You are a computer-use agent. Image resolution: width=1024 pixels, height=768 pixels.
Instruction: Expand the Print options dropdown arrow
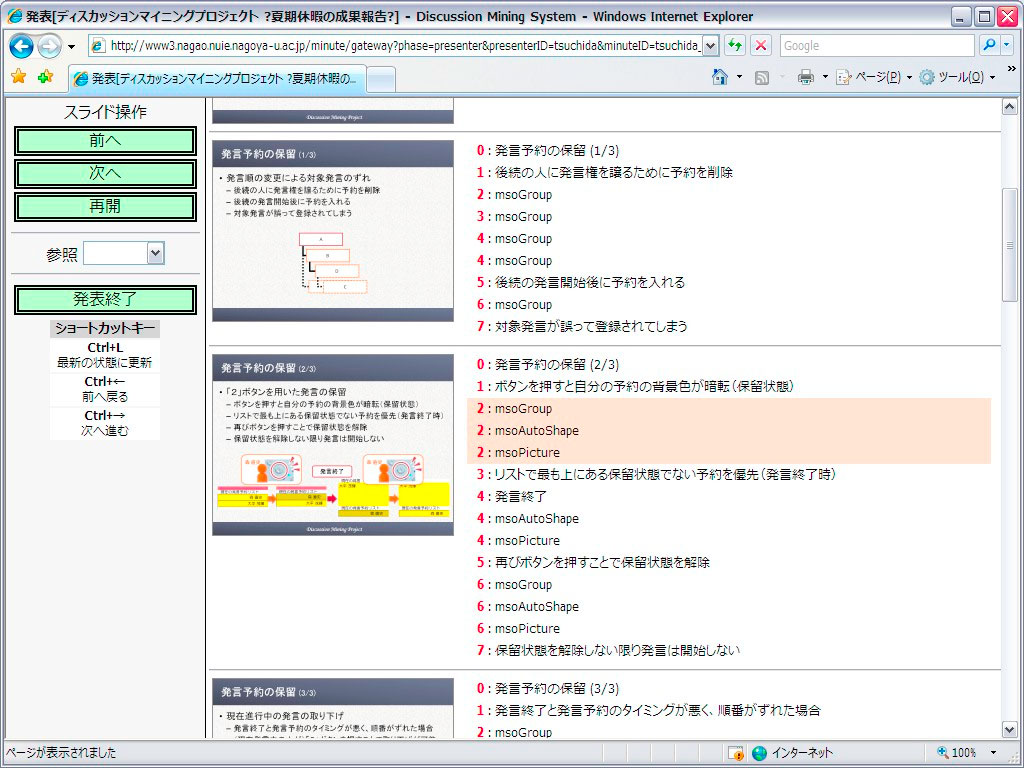click(x=825, y=77)
